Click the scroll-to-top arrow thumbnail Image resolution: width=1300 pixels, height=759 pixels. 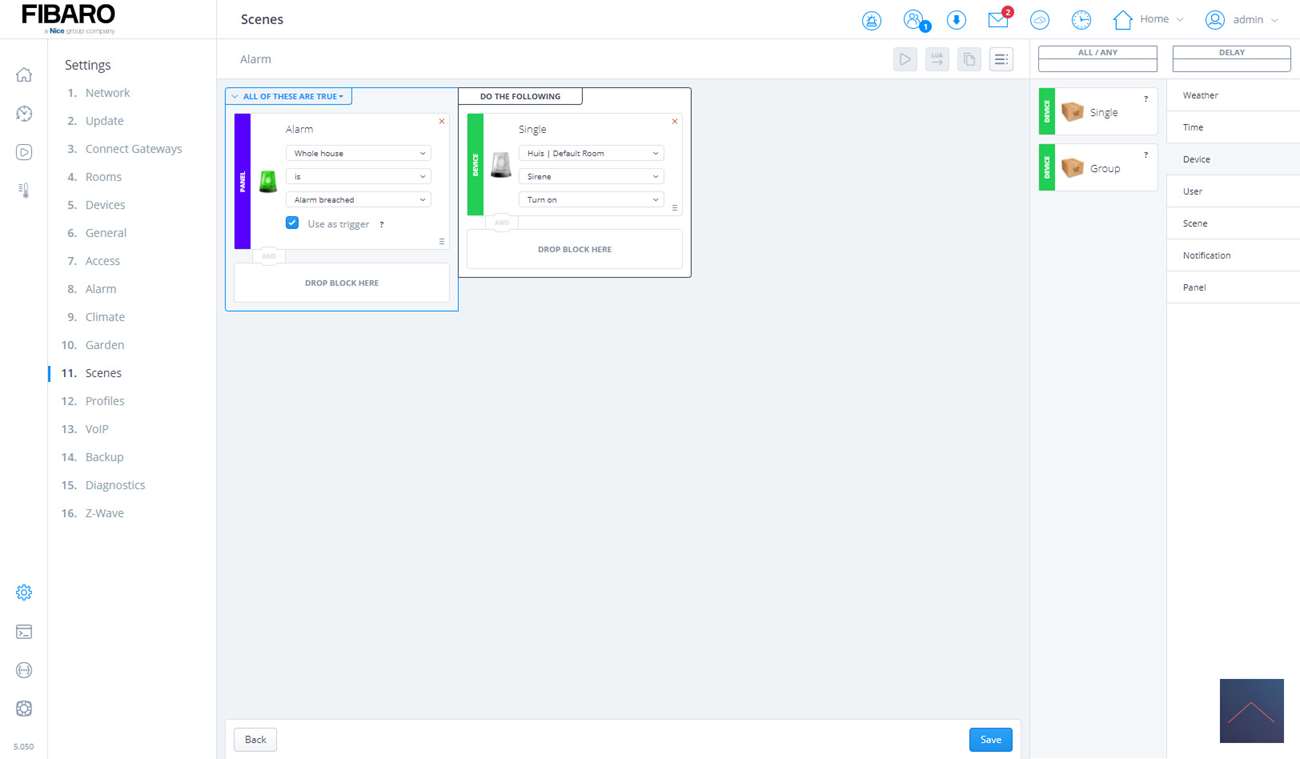1251,711
